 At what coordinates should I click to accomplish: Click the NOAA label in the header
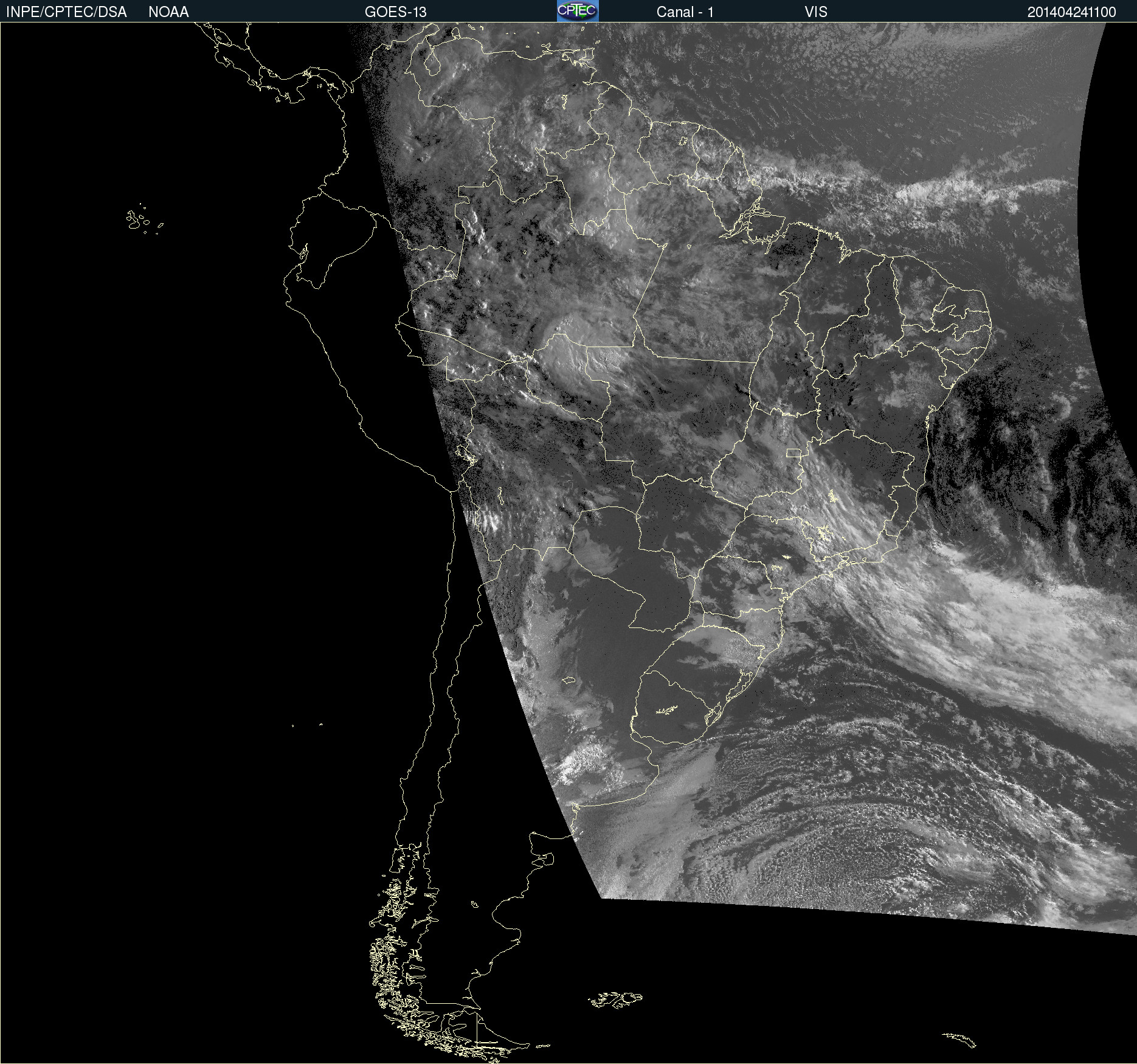pos(168,12)
